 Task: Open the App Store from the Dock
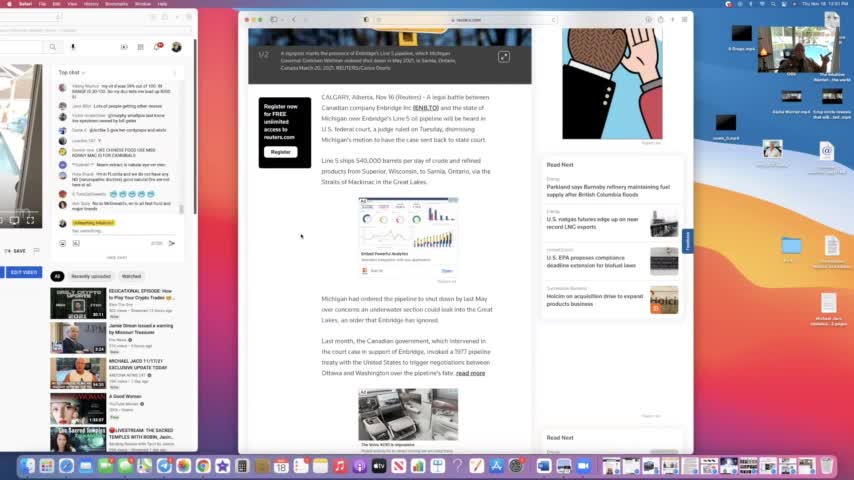tap(496, 466)
